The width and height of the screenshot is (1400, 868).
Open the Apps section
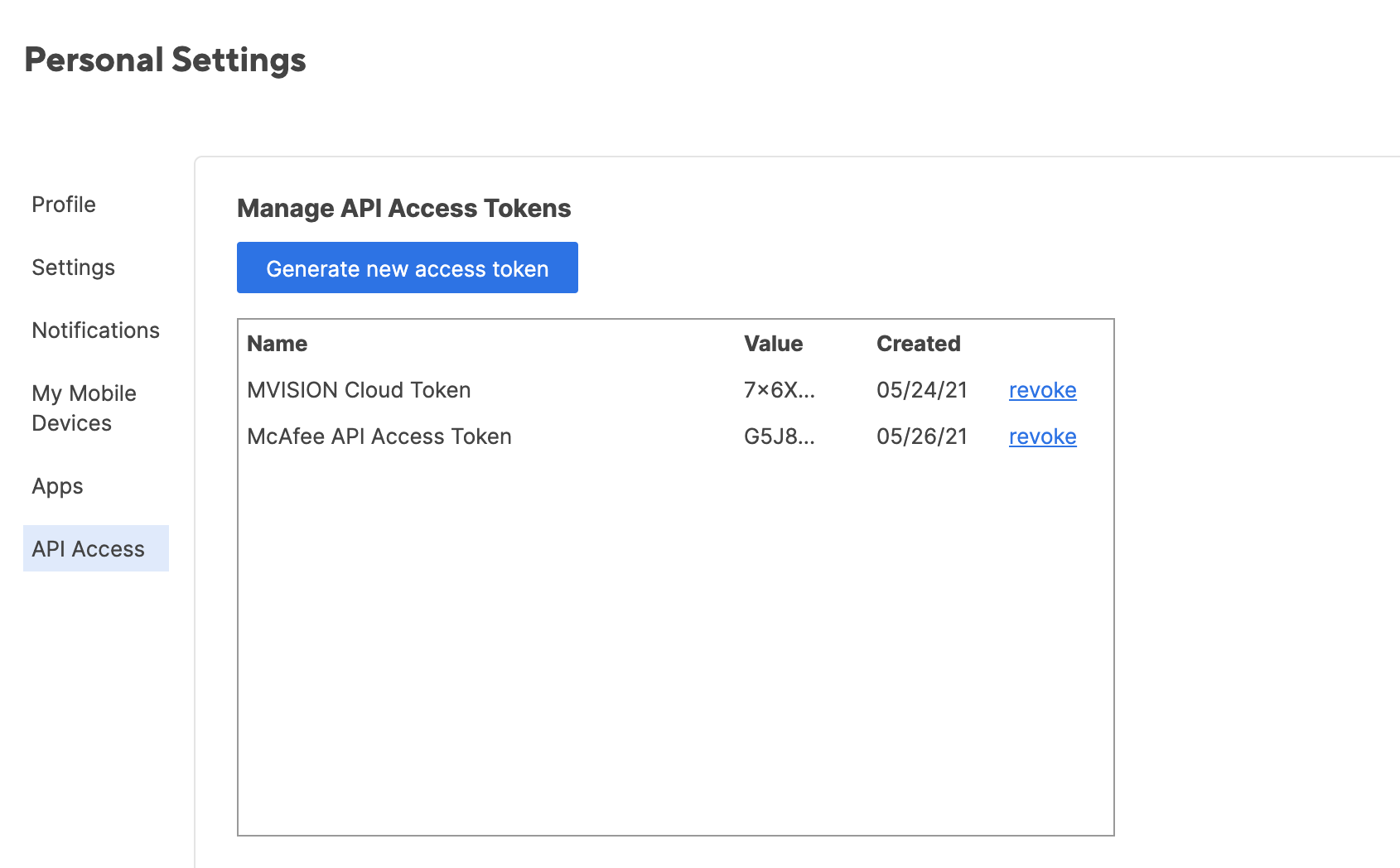pos(57,486)
